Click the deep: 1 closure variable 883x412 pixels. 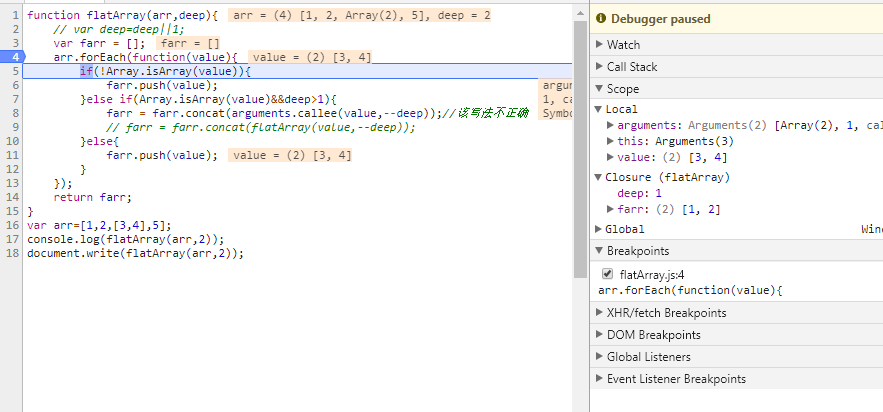(x=639, y=193)
